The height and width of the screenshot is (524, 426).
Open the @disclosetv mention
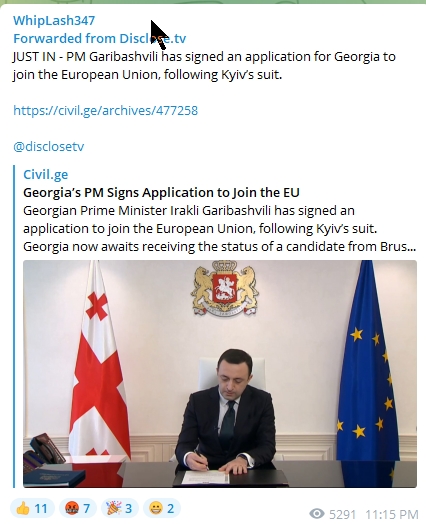(x=49, y=146)
